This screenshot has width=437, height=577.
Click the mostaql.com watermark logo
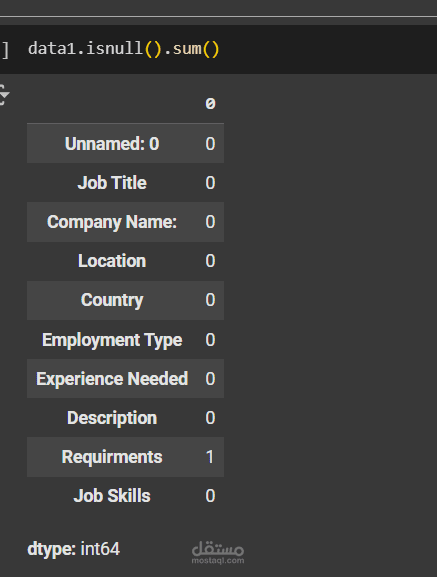[218, 552]
